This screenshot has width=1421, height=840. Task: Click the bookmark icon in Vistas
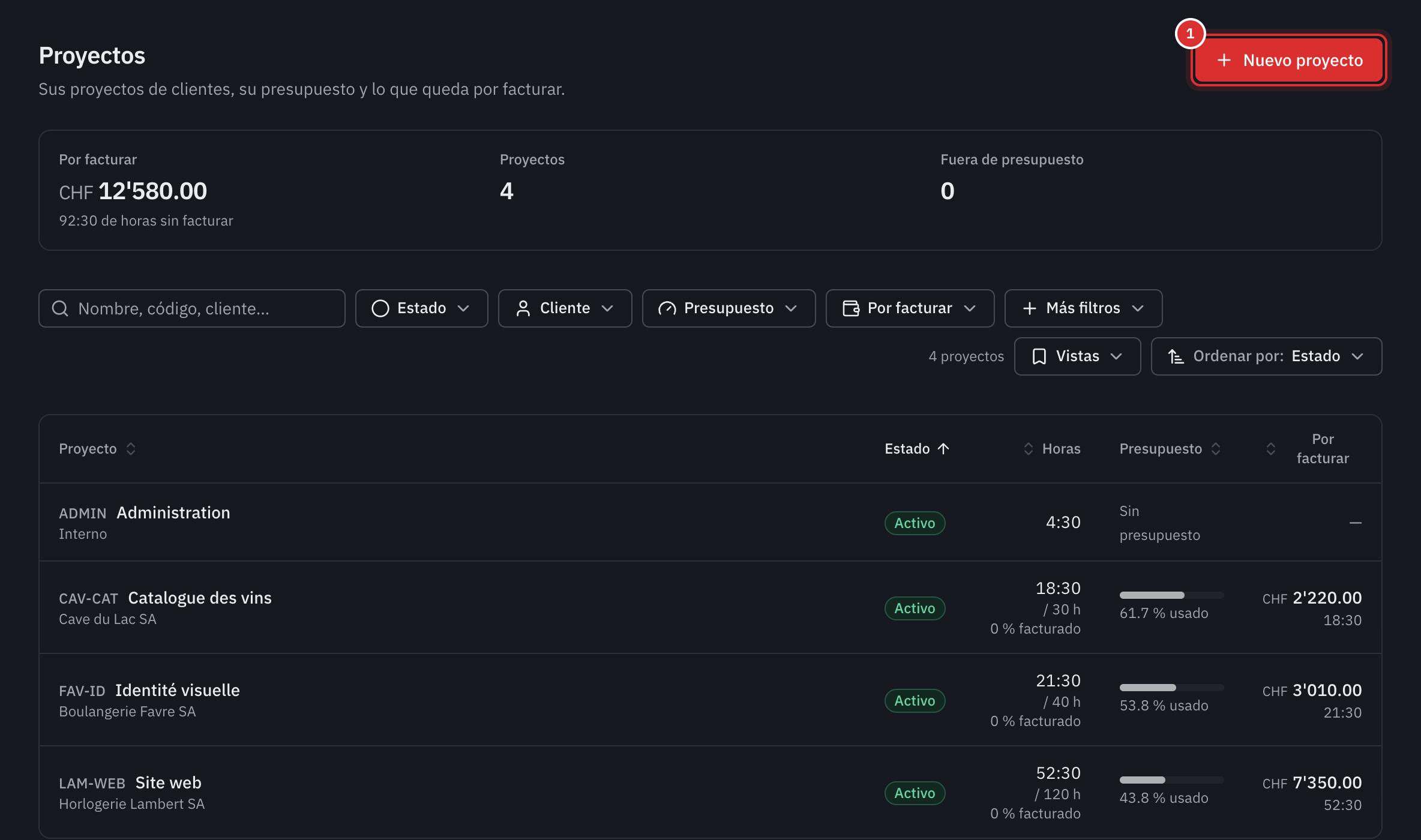(x=1039, y=356)
